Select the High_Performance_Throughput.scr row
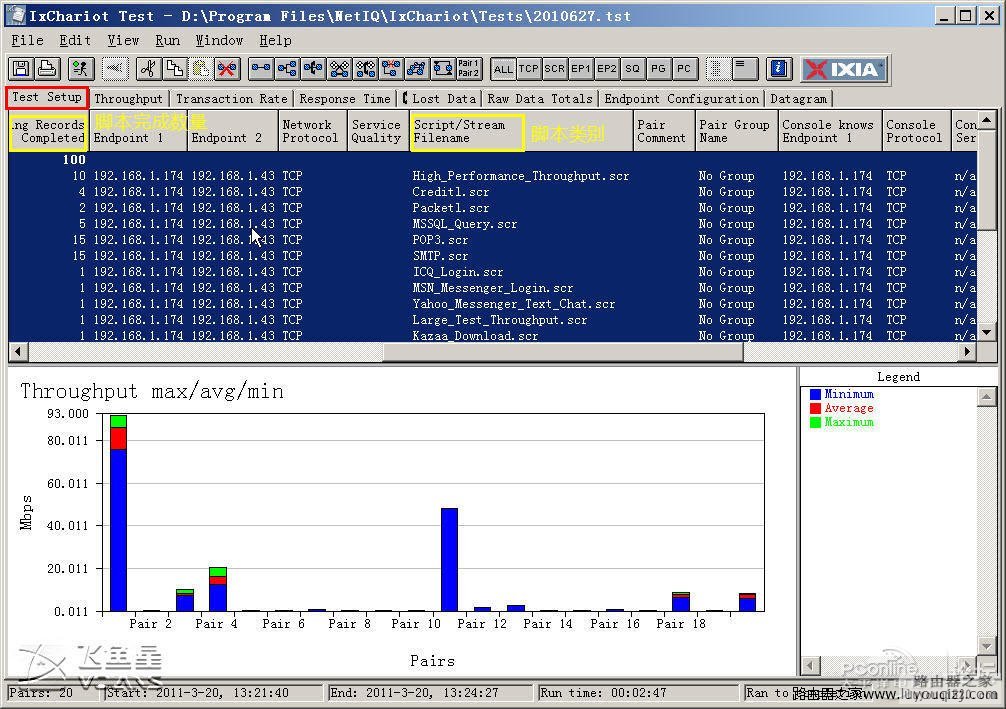 pos(492,176)
